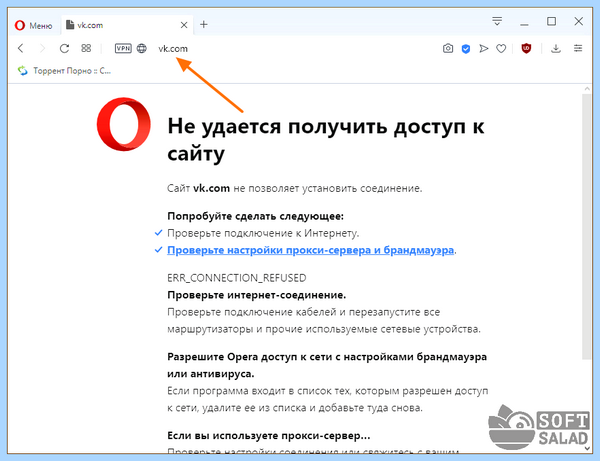This screenshot has width=600, height=461.
Task: Close the vk.com tab
Action: [x=184, y=25]
